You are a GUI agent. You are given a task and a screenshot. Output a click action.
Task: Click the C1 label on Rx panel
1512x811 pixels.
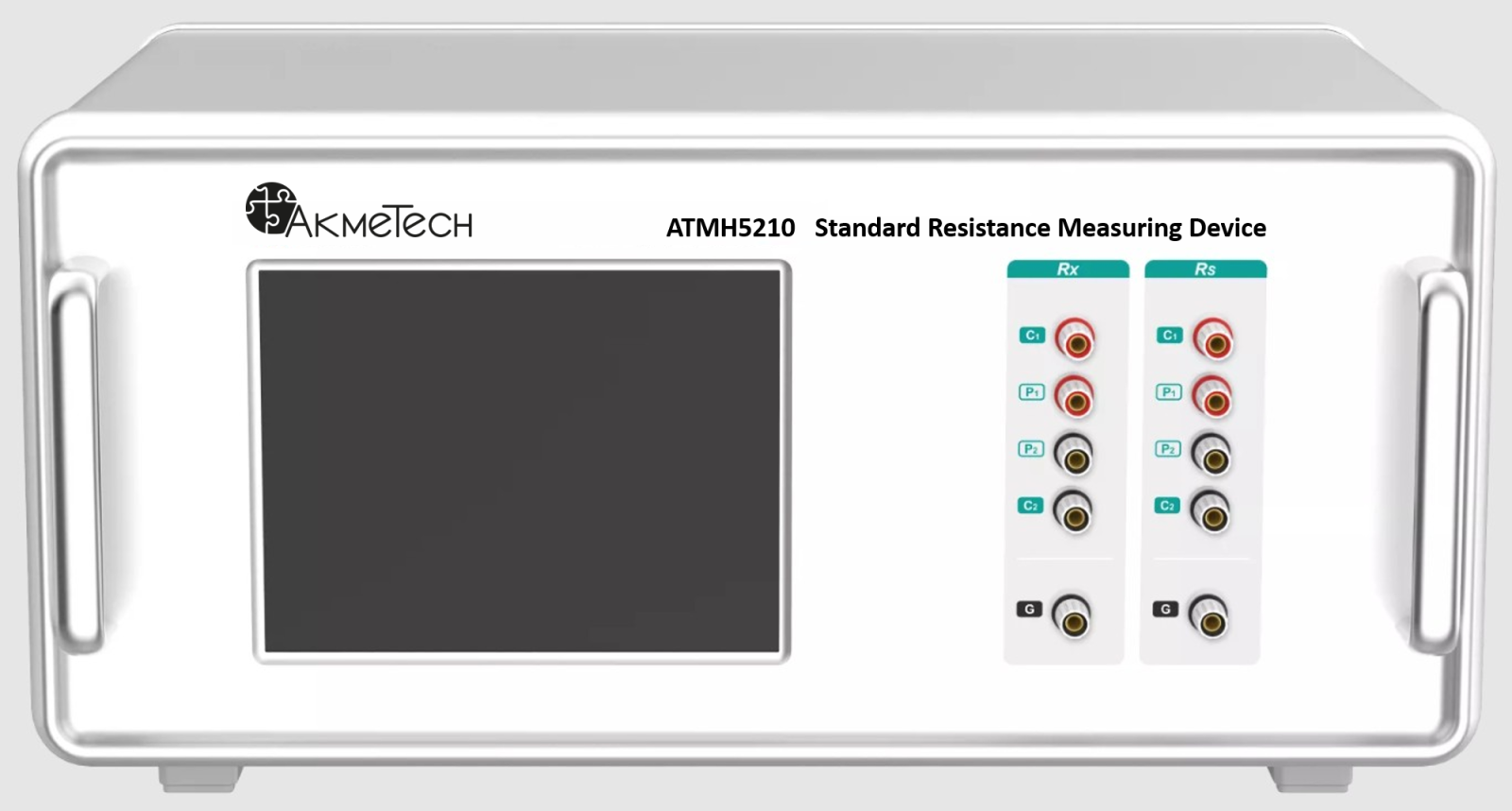(1032, 336)
